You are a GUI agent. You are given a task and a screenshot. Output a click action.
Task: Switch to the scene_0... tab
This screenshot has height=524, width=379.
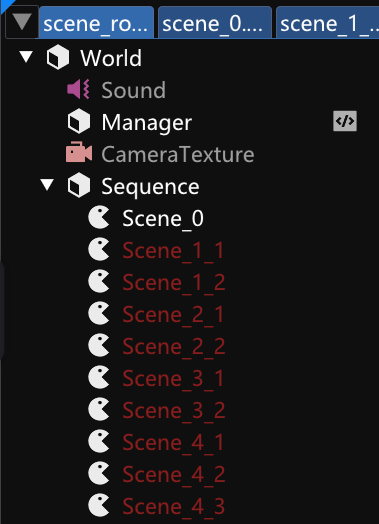pos(215,23)
